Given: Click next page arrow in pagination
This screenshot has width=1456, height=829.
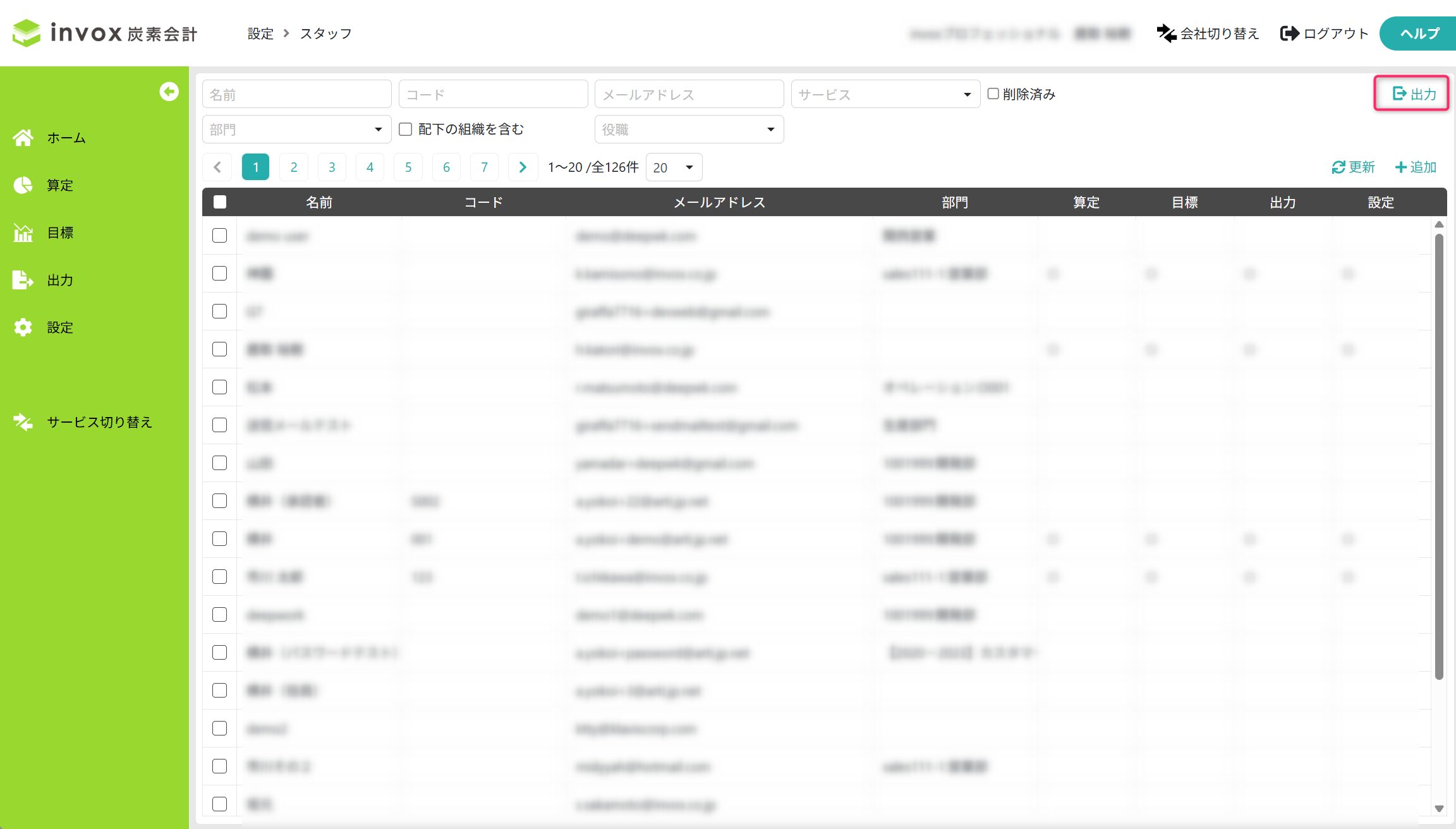Looking at the screenshot, I should click(523, 167).
